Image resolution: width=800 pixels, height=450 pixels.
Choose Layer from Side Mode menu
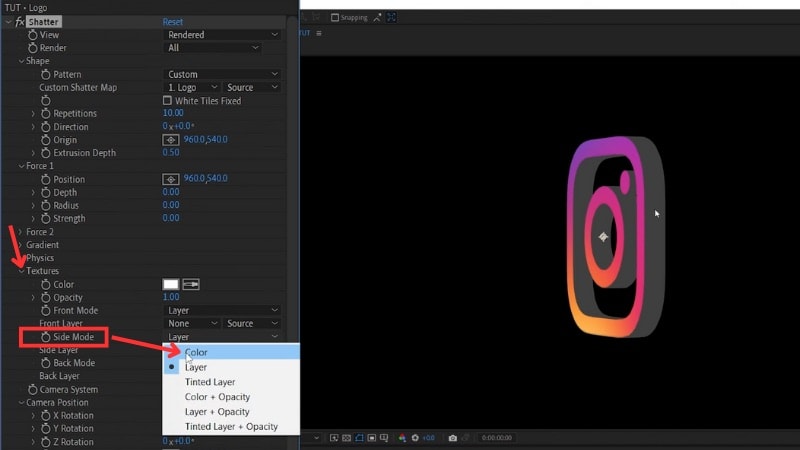pyautogui.click(x=231, y=367)
